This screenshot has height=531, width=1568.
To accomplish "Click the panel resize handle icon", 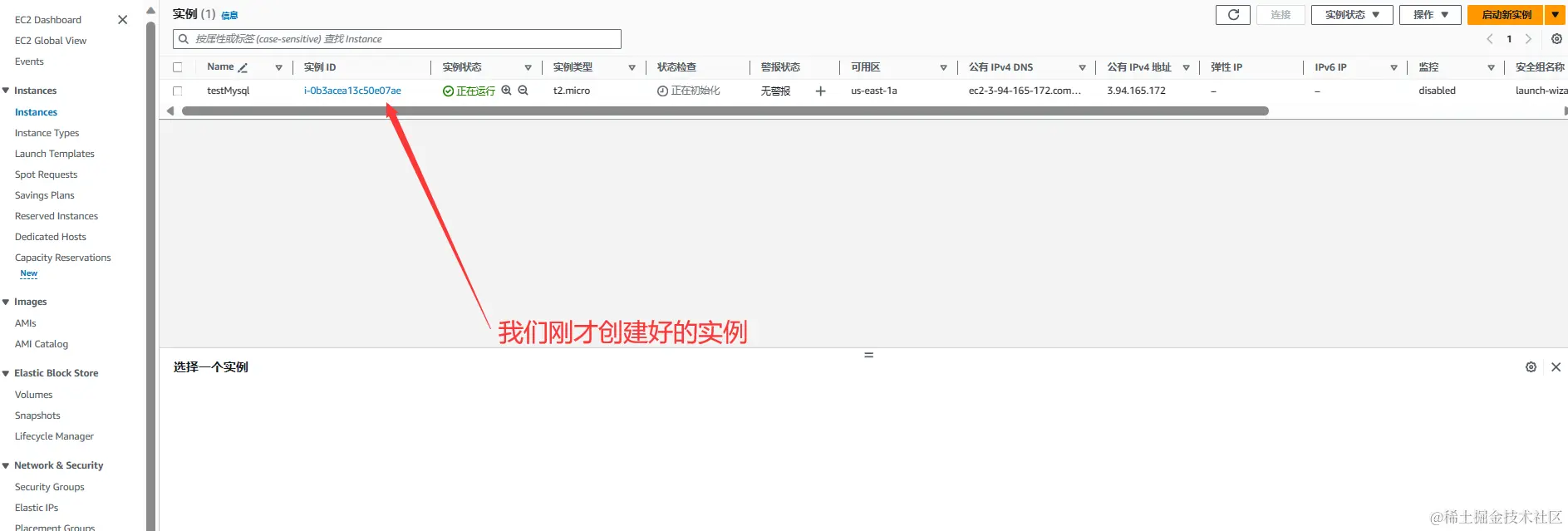I will click(868, 355).
